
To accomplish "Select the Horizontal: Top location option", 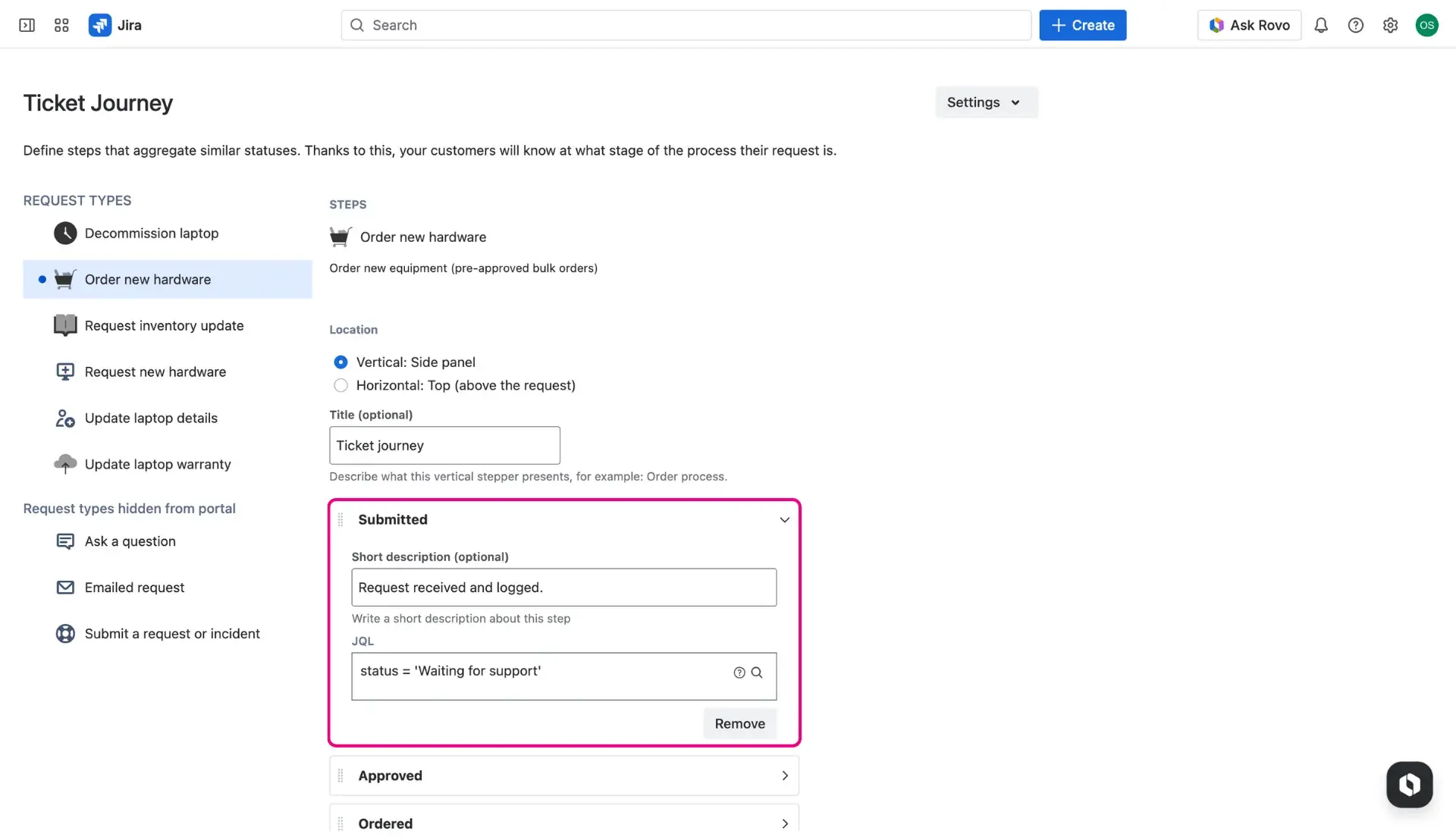I will pyautogui.click(x=341, y=385).
